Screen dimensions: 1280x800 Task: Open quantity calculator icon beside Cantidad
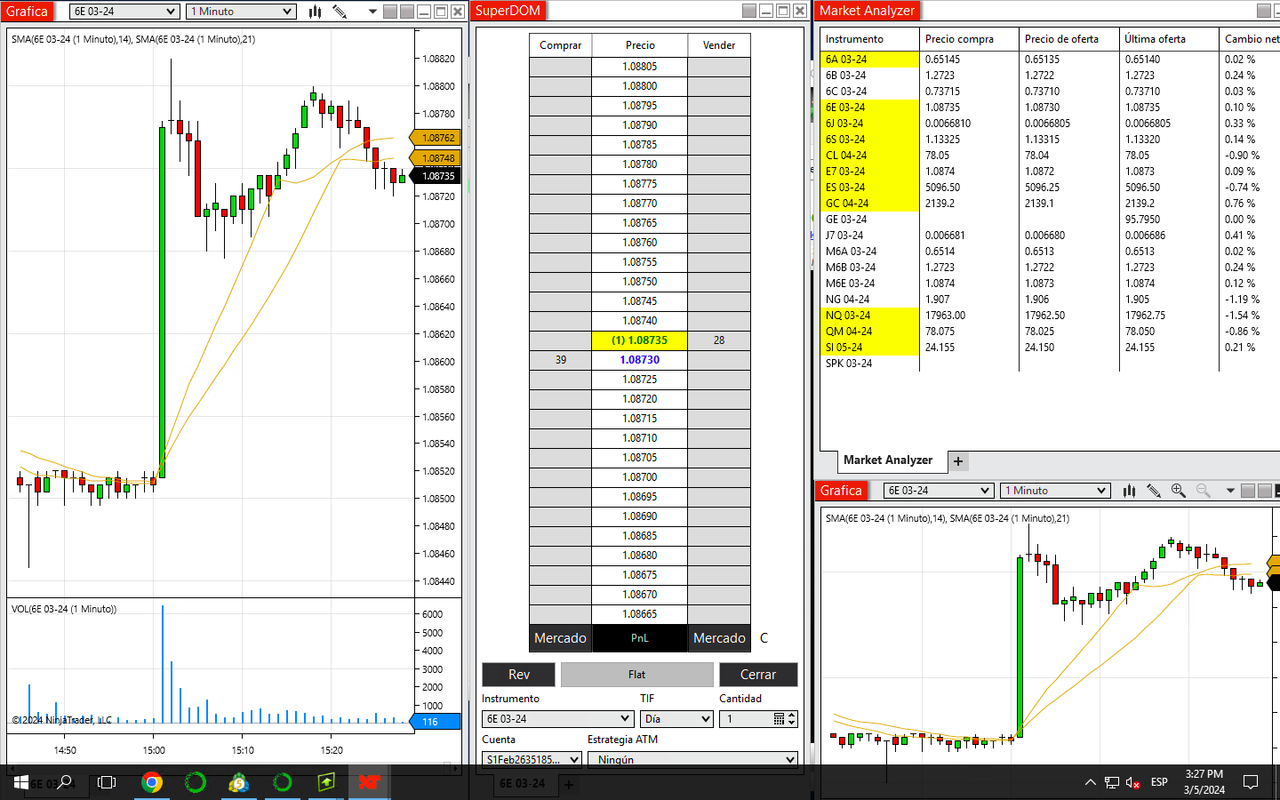780,719
